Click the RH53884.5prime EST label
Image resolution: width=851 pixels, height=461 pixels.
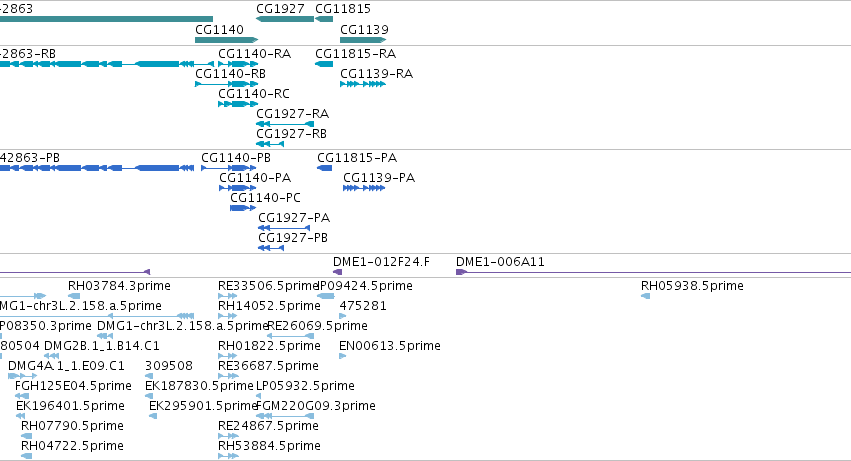point(269,446)
